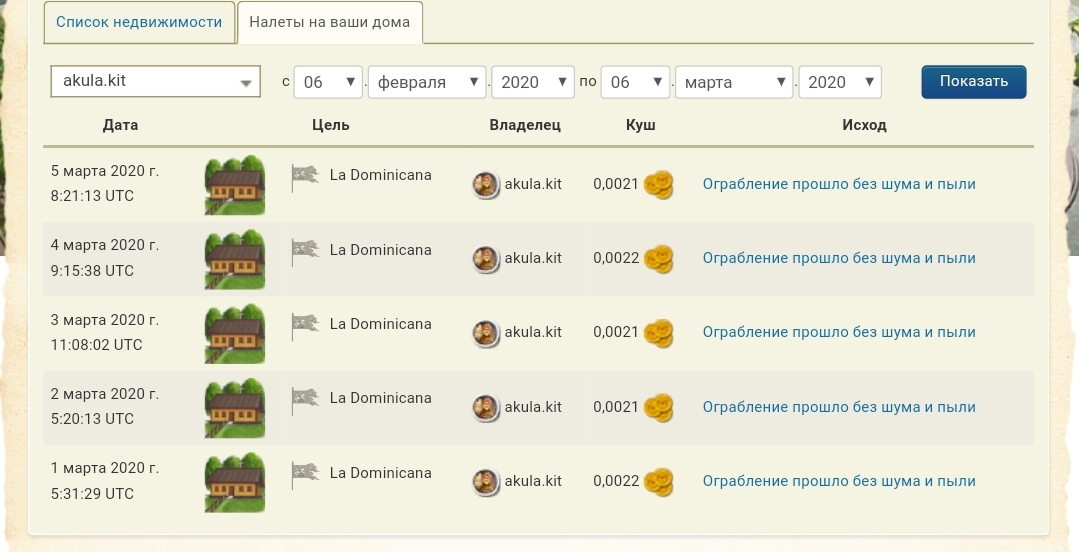Click pirate flag icon in 4 марта row

click(305, 251)
